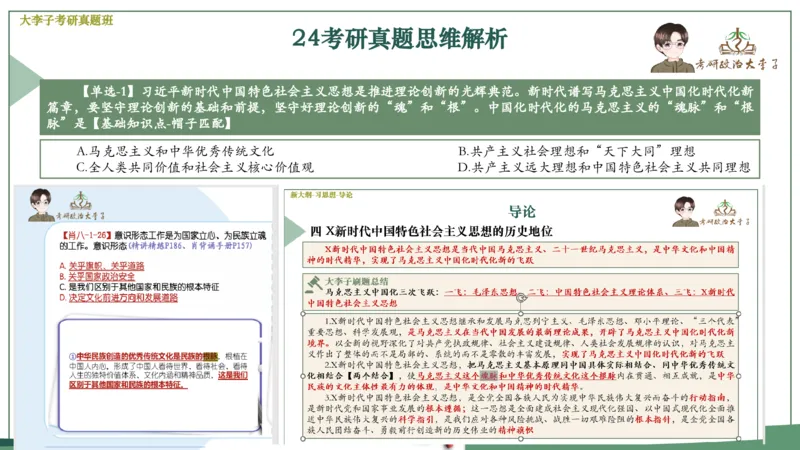This screenshot has height=450, width=800.
Task: Click the 考研政治大李子 logo in the top right
Action: (x=737, y=49)
